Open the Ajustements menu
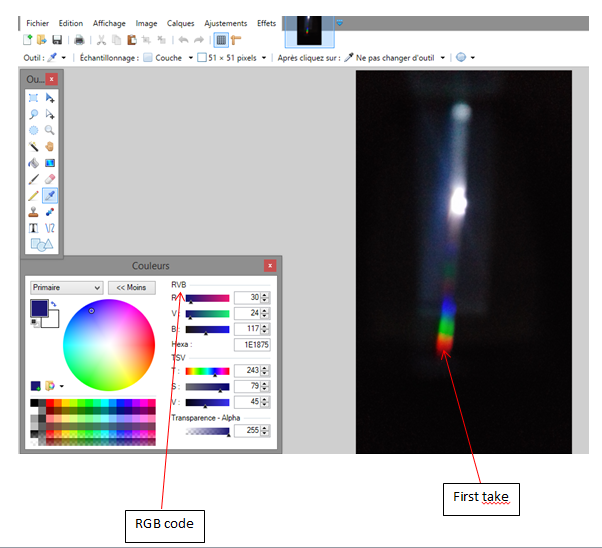 point(226,23)
